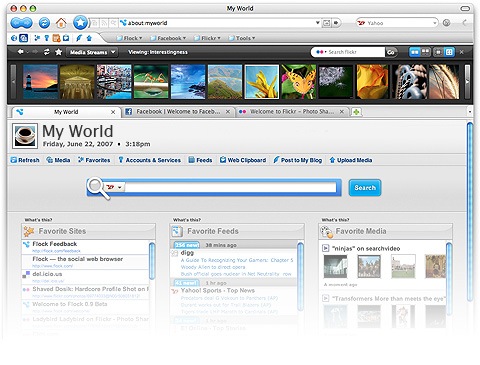The width and height of the screenshot is (480, 365).
Task: Open the search engine selector in the My World search box
Action: click(x=114, y=187)
